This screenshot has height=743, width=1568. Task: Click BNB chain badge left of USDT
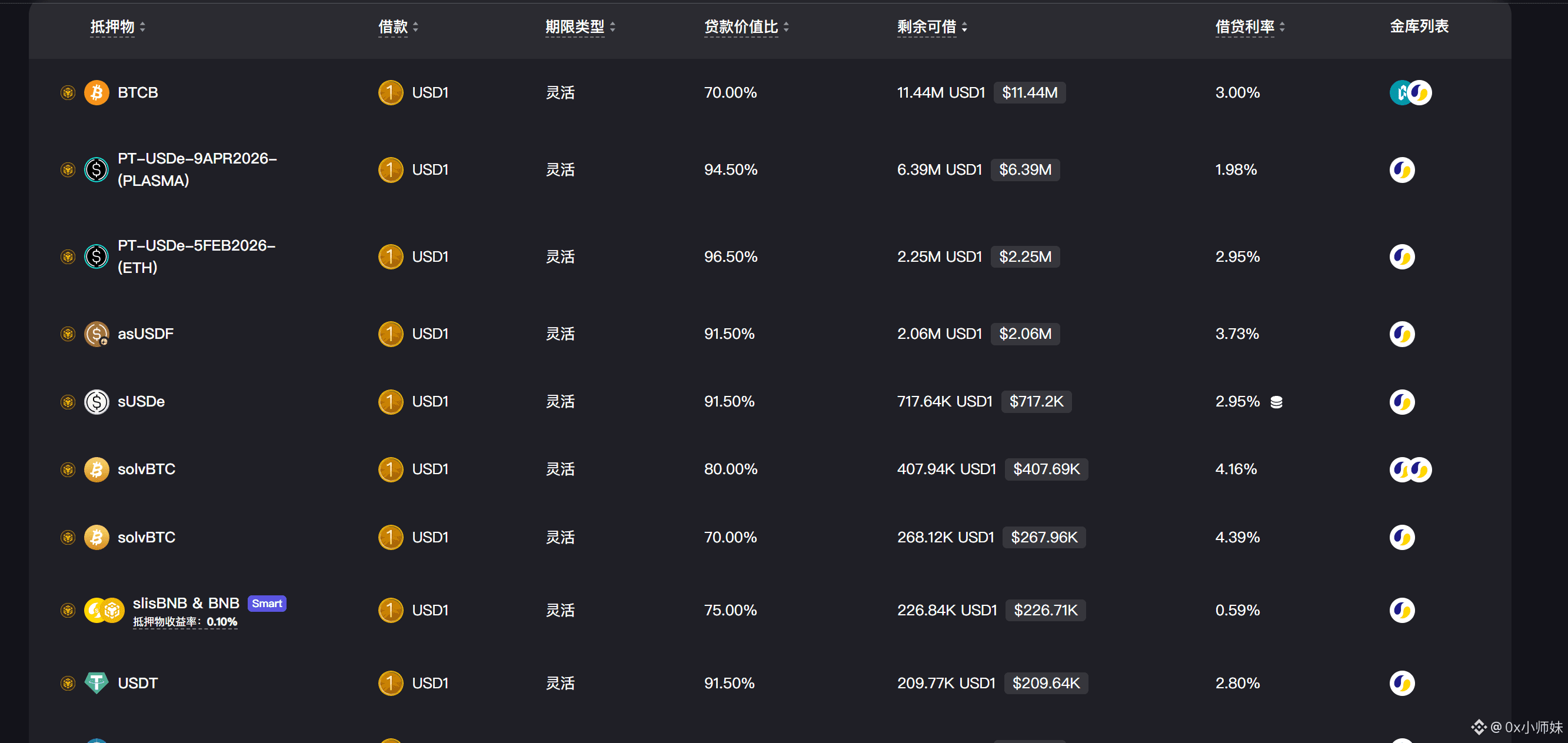(68, 684)
